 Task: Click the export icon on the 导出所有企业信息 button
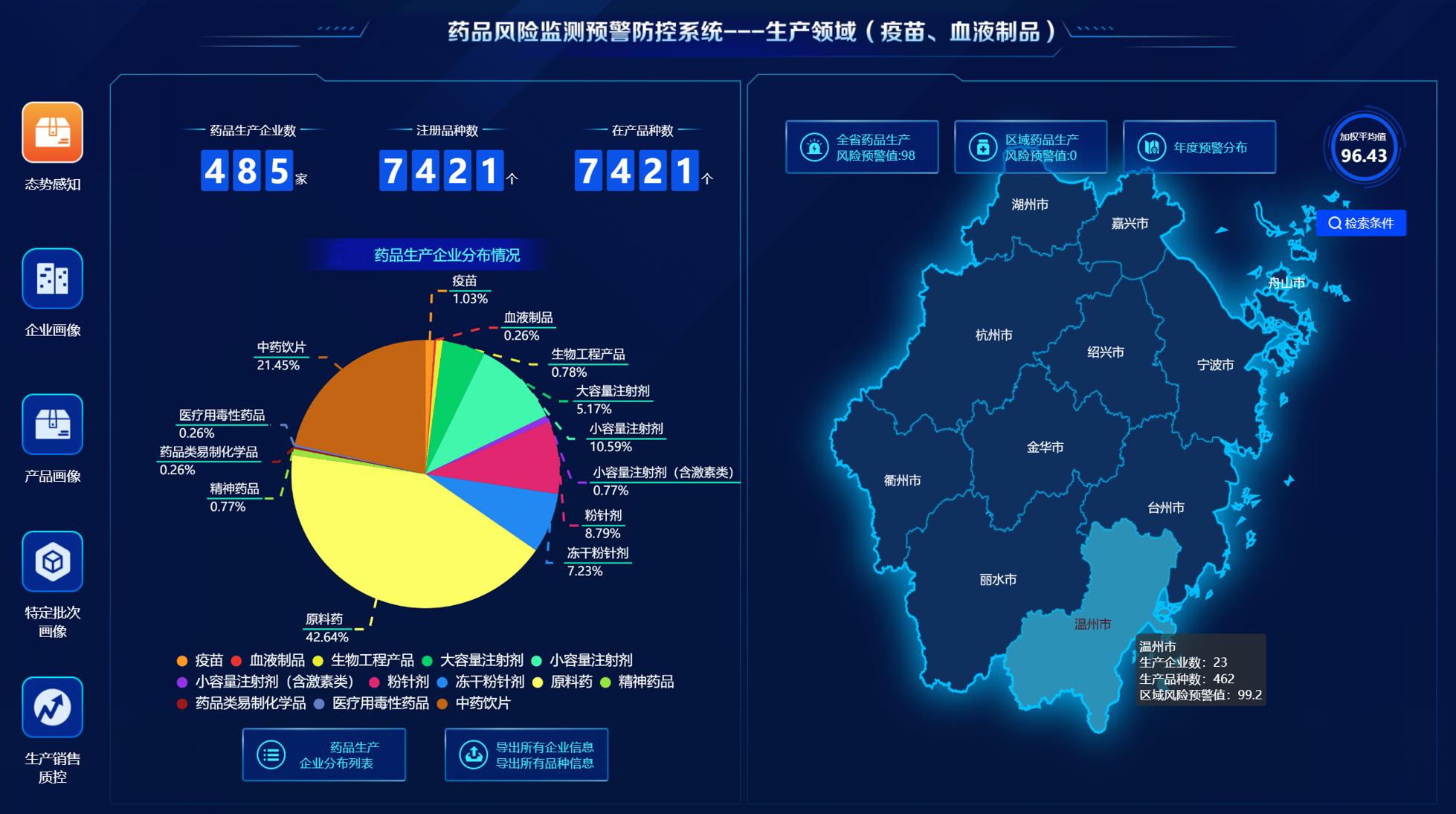coord(473,754)
